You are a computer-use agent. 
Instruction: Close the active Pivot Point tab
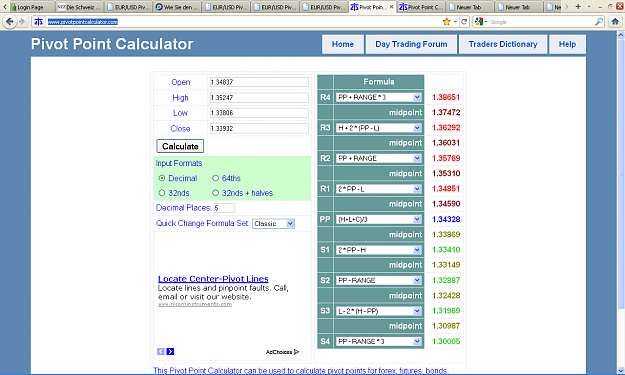pyautogui.click(x=391, y=7)
